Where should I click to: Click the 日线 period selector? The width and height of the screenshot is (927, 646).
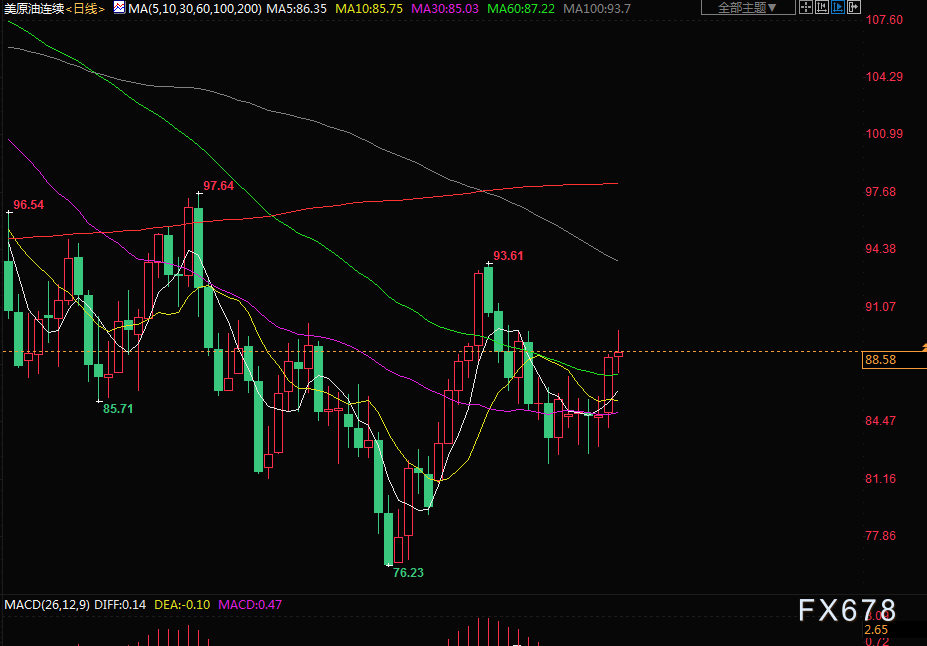pyautogui.click(x=86, y=8)
